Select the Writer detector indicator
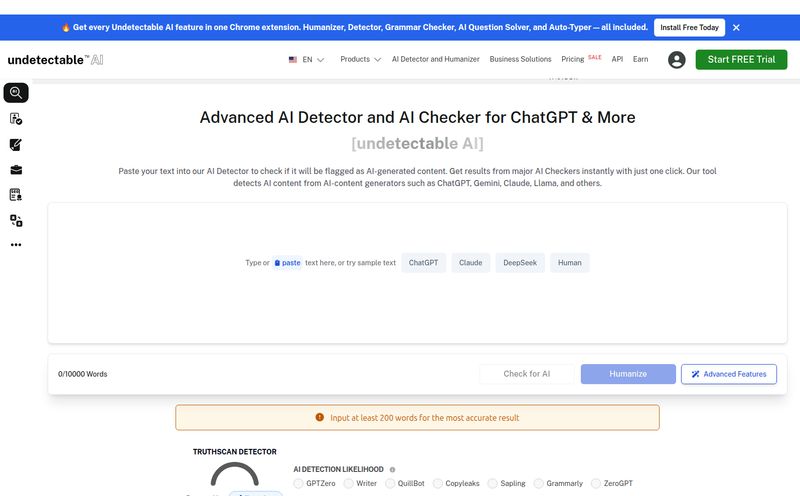This screenshot has width=800, height=496. click(348, 483)
